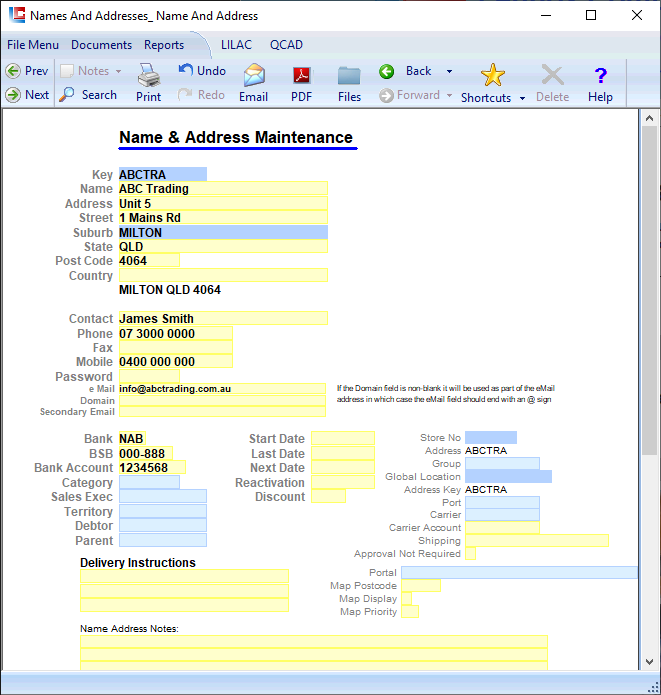Click the Password field
The width and height of the screenshot is (661, 695).
coord(149,376)
